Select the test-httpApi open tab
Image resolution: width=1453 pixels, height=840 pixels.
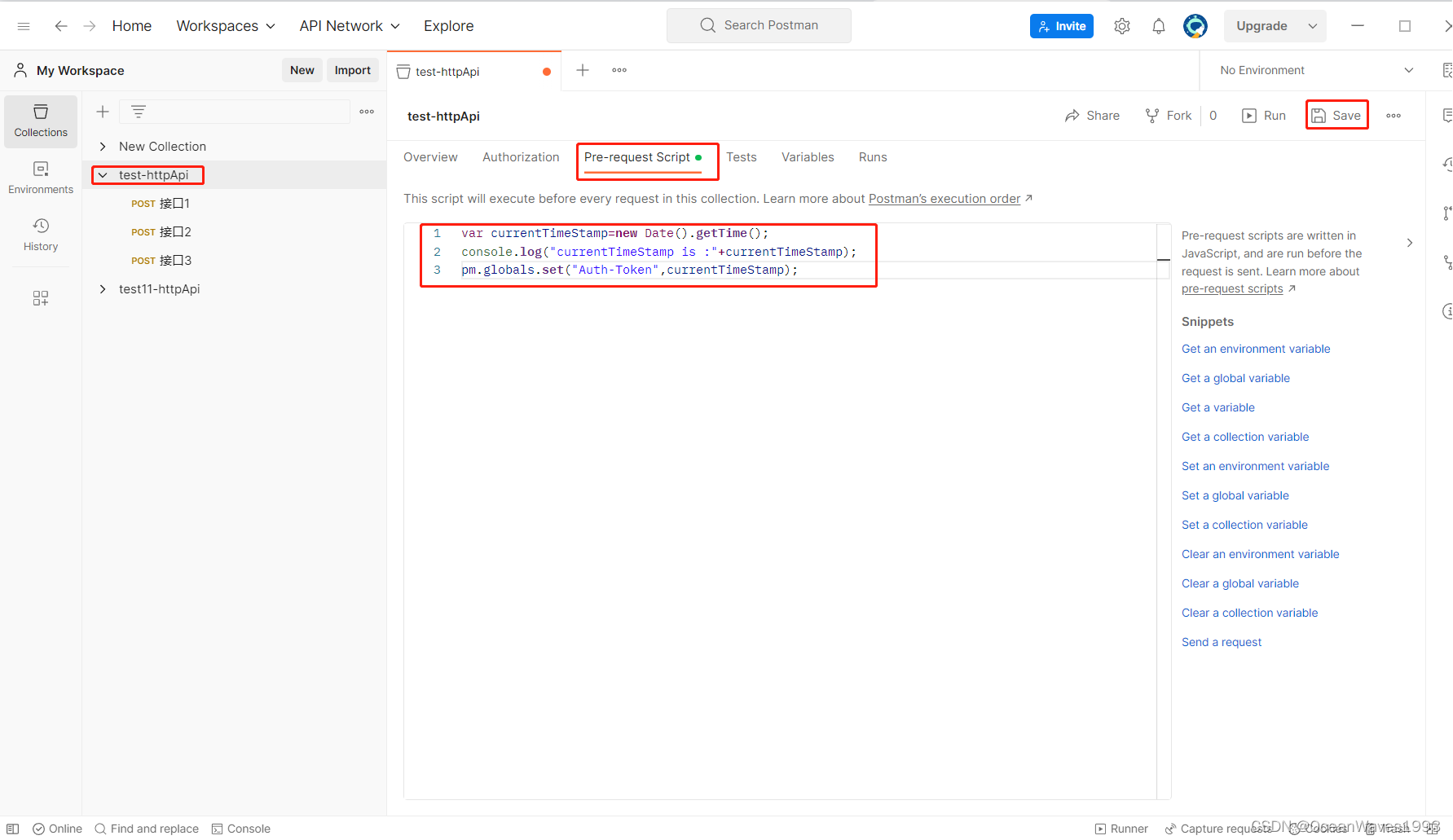coord(473,72)
